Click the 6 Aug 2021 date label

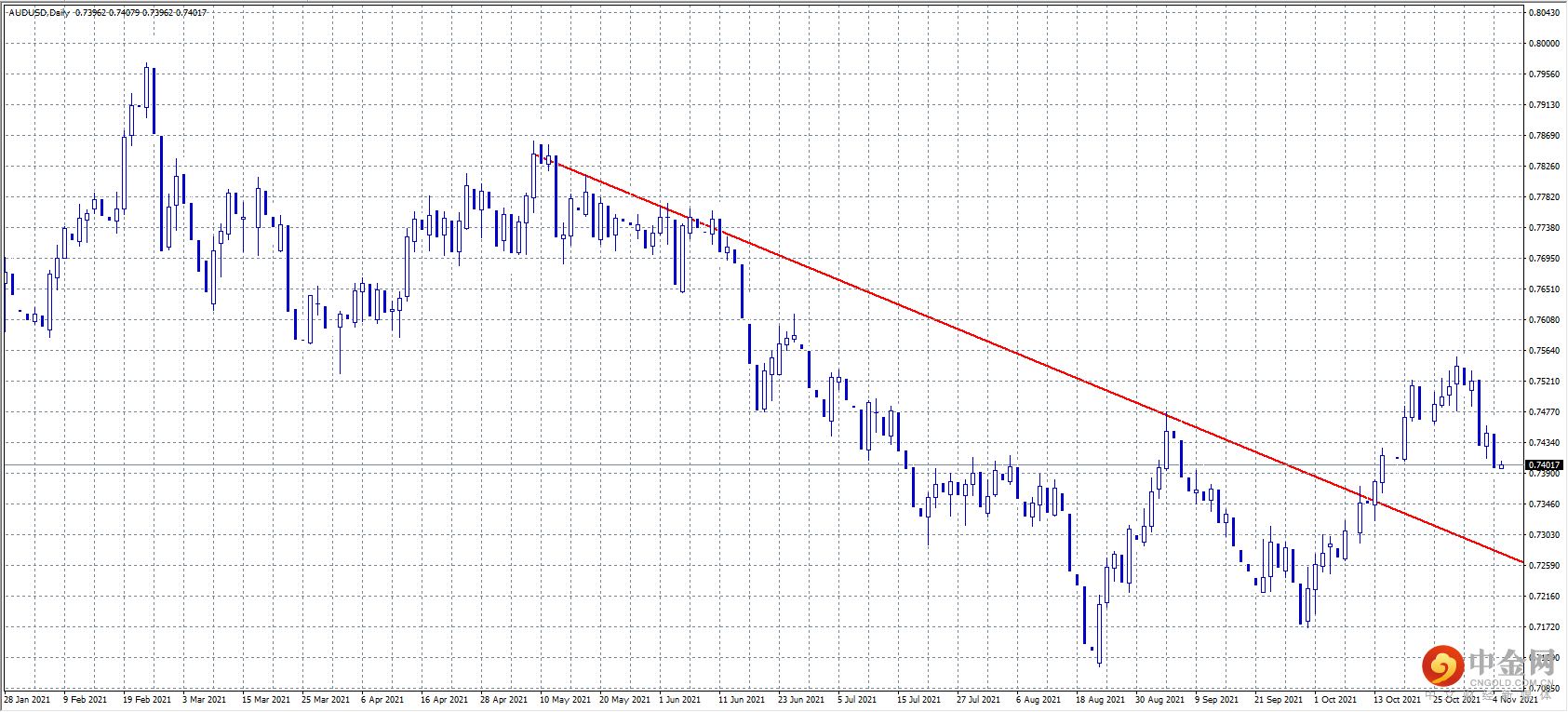(1039, 700)
